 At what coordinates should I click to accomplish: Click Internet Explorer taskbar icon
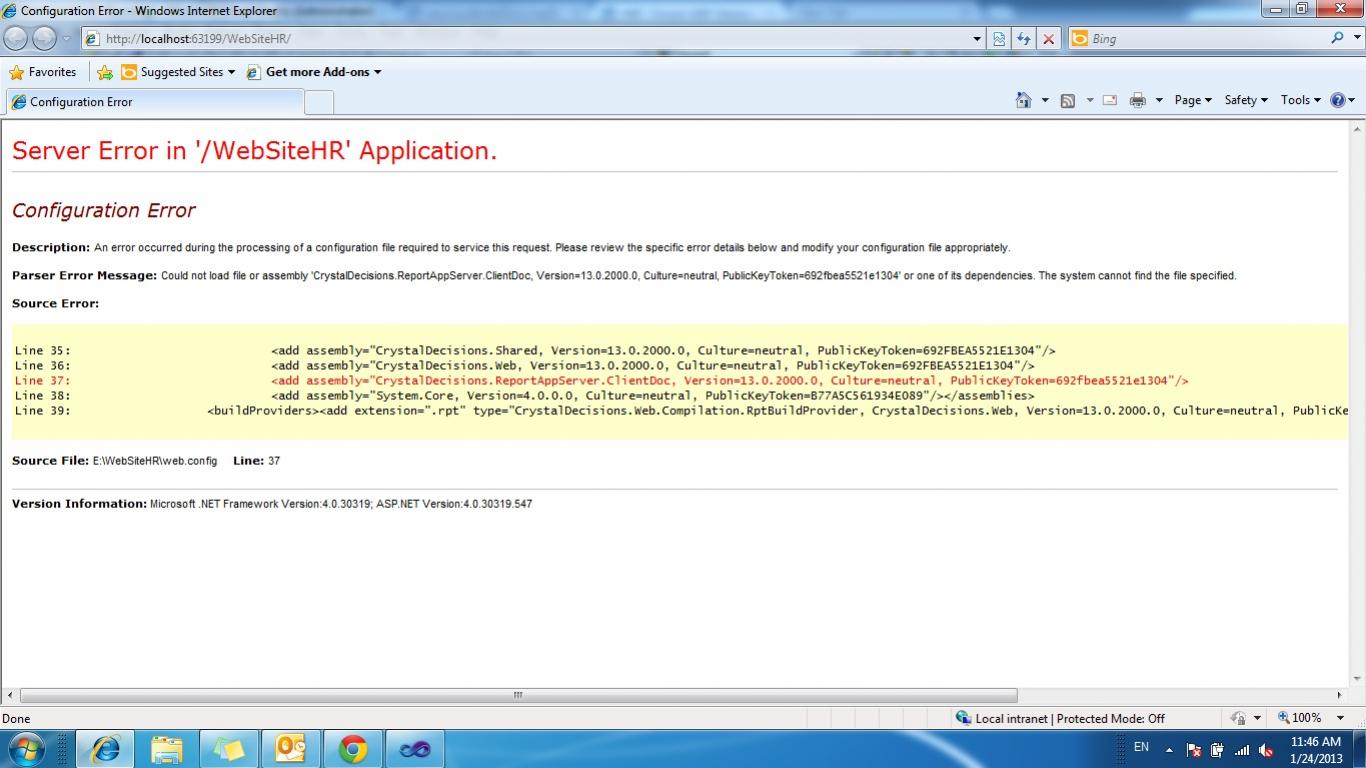pyautogui.click(x=105, y=749)
